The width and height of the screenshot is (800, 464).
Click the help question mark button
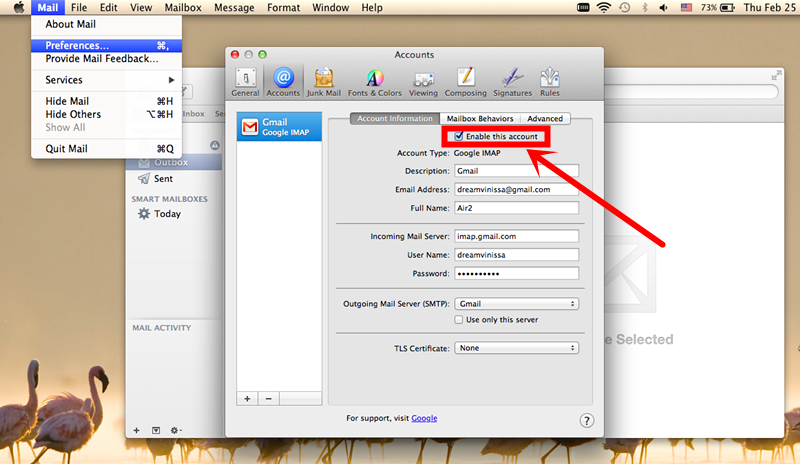click(586, 421)
